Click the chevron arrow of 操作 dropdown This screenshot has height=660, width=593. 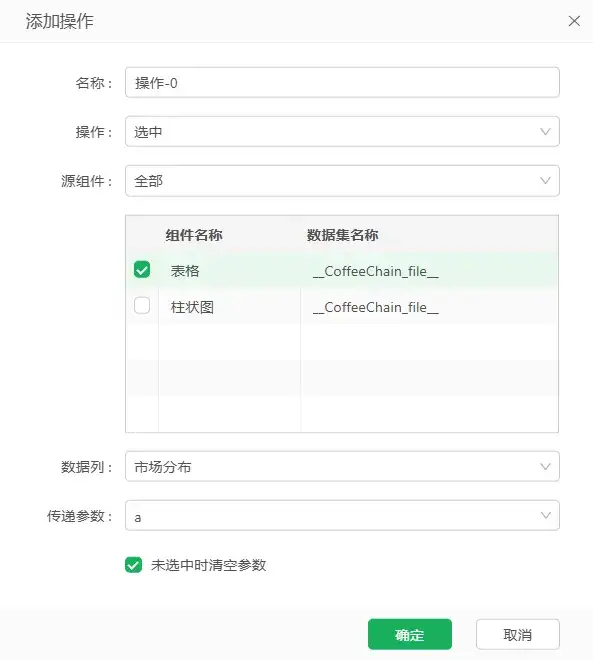click(x=545, y=132)
